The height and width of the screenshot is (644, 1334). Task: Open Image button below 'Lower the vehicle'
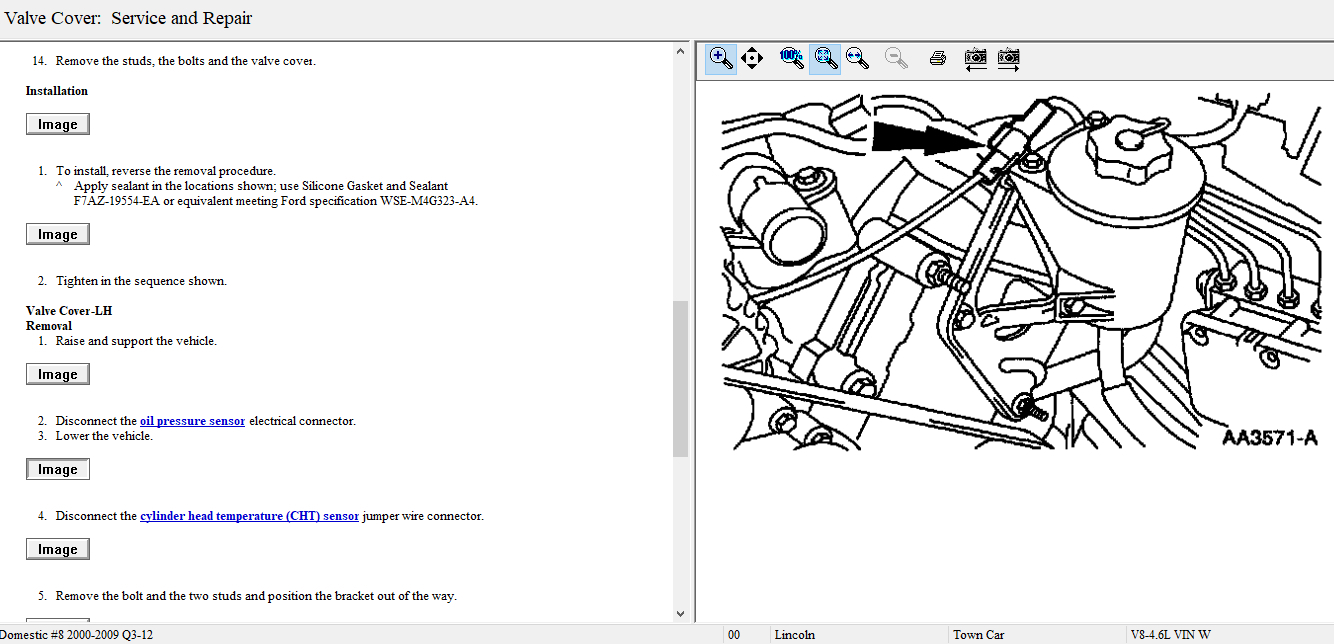tap(58, 469)
